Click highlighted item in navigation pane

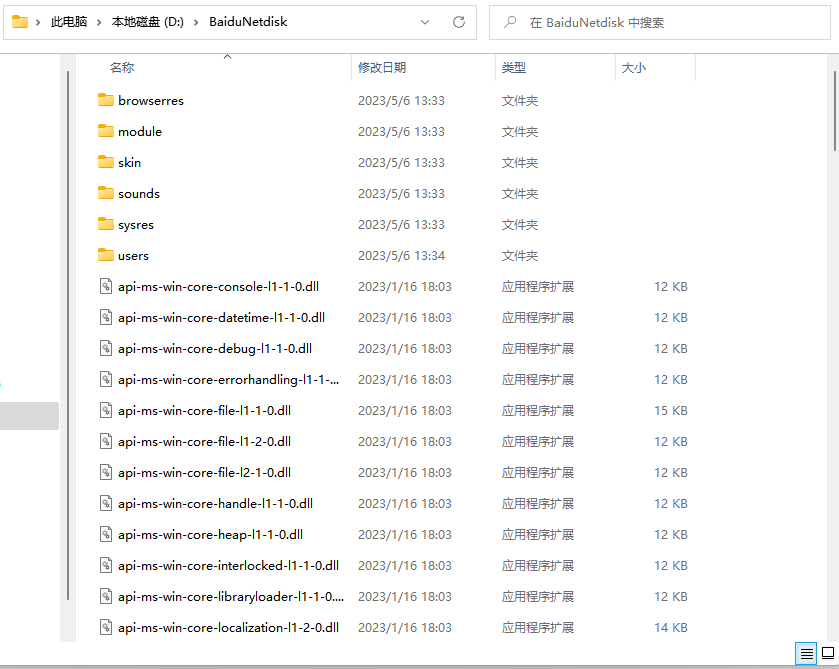29,416
